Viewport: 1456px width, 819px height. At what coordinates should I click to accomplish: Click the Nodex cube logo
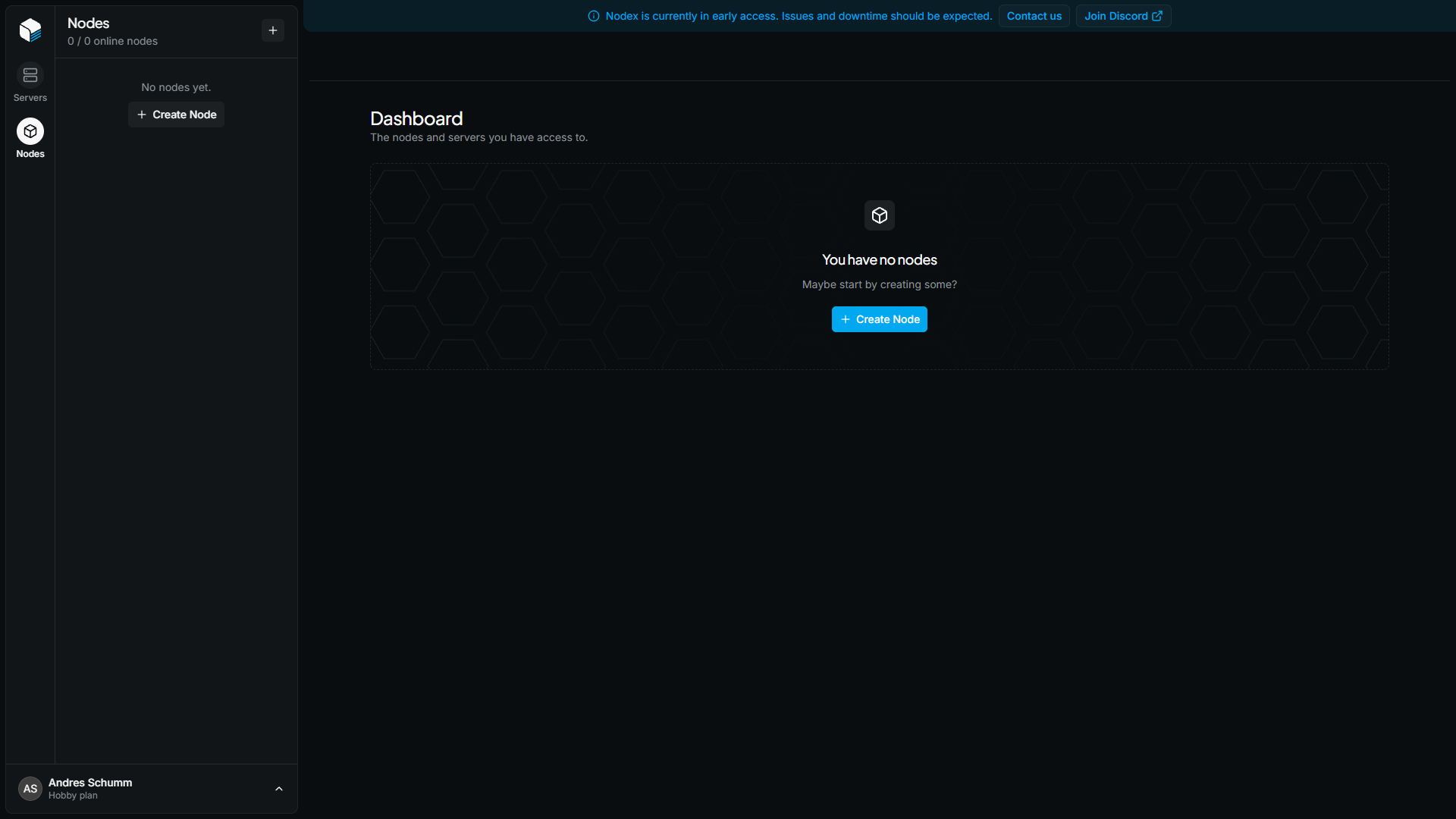30,30
